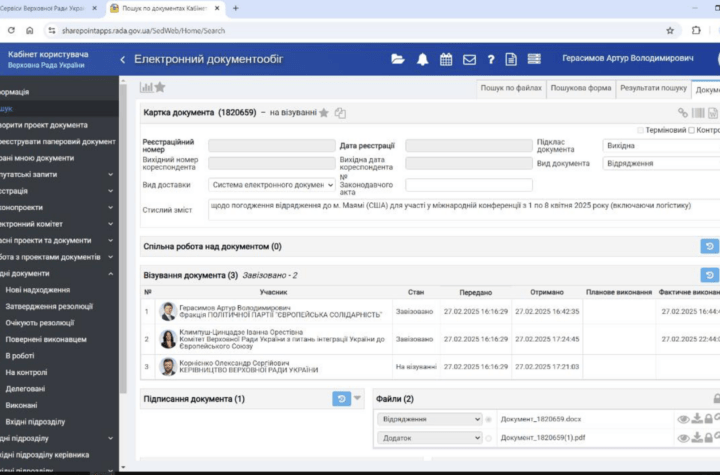Screen dimensions: 720x475
Task: Refresh the Підписання документа section
Action: coord(341,399)
